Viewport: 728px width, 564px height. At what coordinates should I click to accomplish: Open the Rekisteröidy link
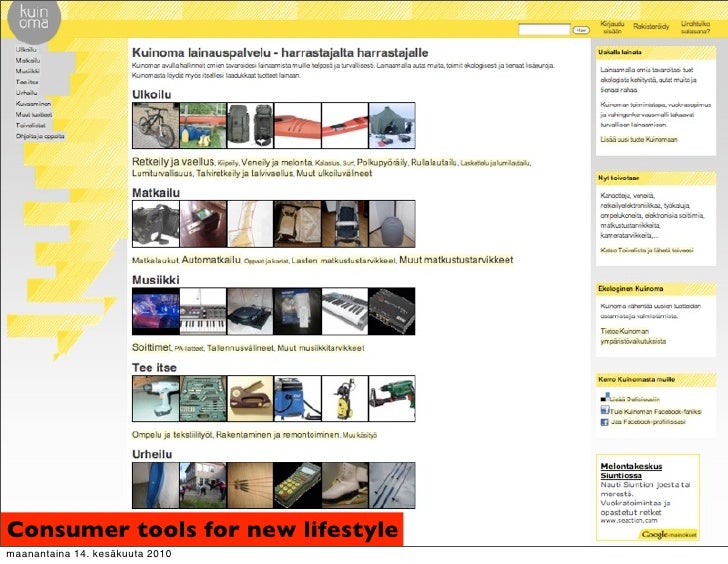coord(651,27)
